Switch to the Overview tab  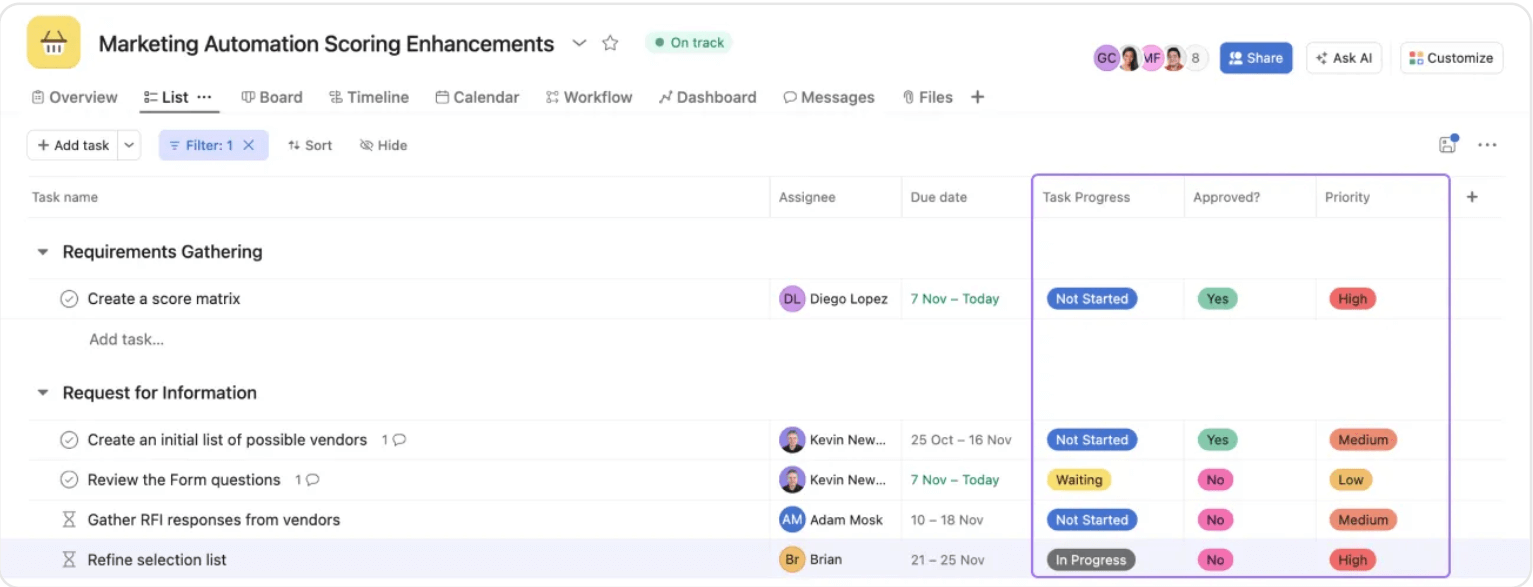[x=74, y=97]
